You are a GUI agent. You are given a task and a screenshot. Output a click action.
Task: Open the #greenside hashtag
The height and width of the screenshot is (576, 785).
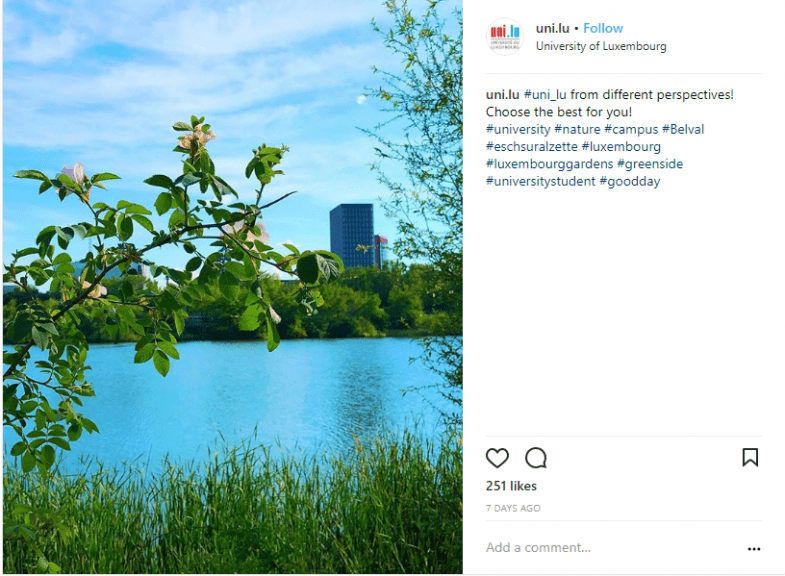click(650, 164)
